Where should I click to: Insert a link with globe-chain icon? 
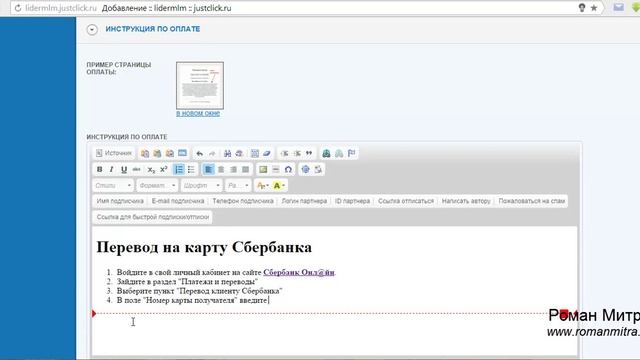(326, 153)
